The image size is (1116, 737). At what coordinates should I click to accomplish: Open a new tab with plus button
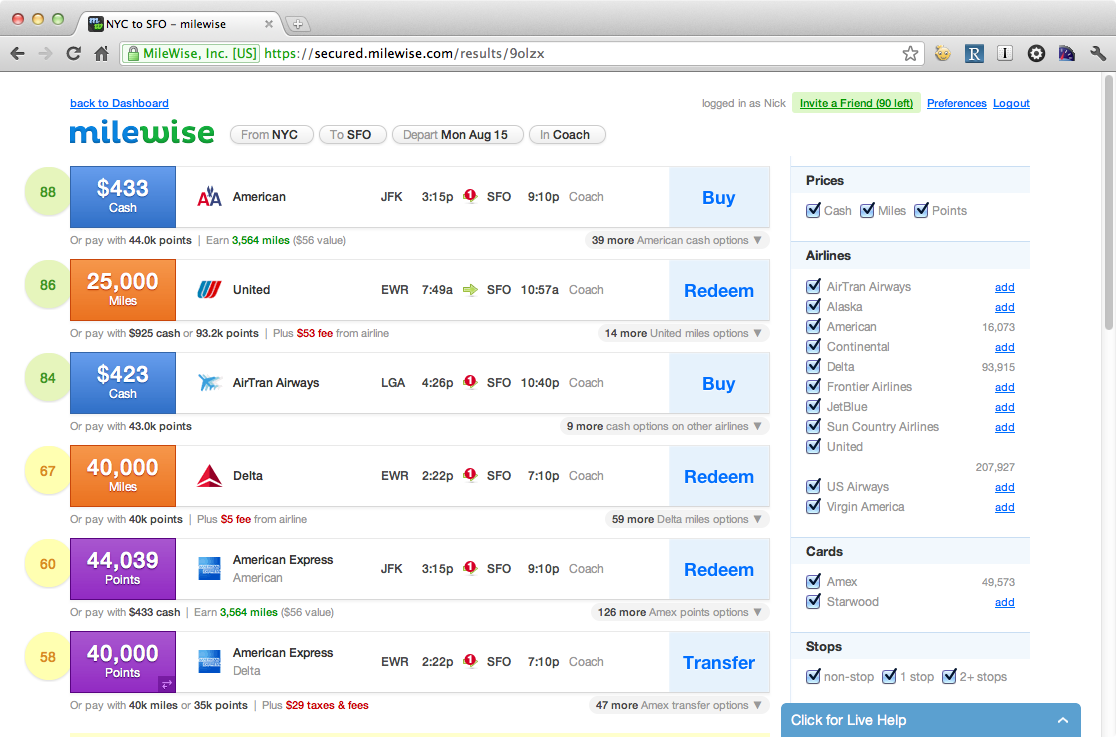[x=298, y=24]
